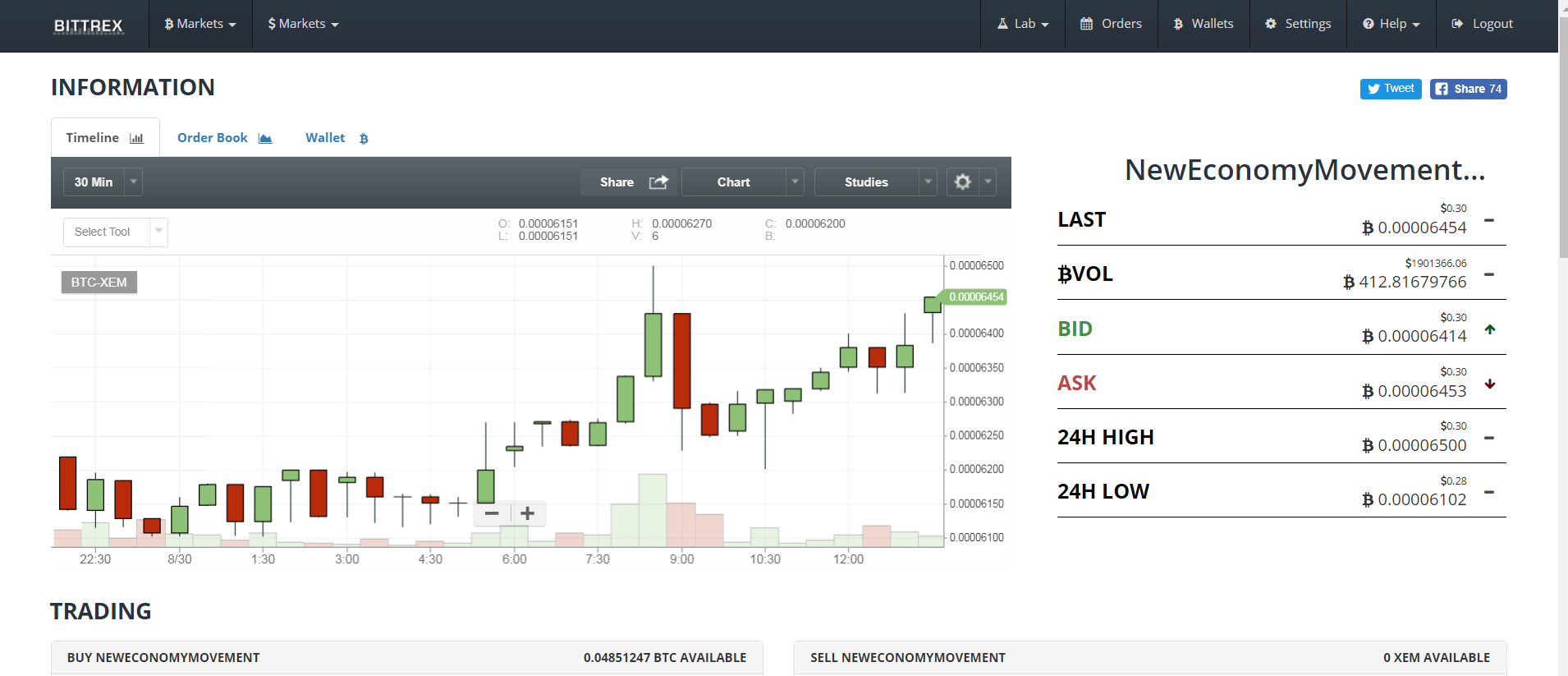Viewport: 1568px width, 676px height.
Task: Open the dollar Markets menu
Action: [303, 24]
